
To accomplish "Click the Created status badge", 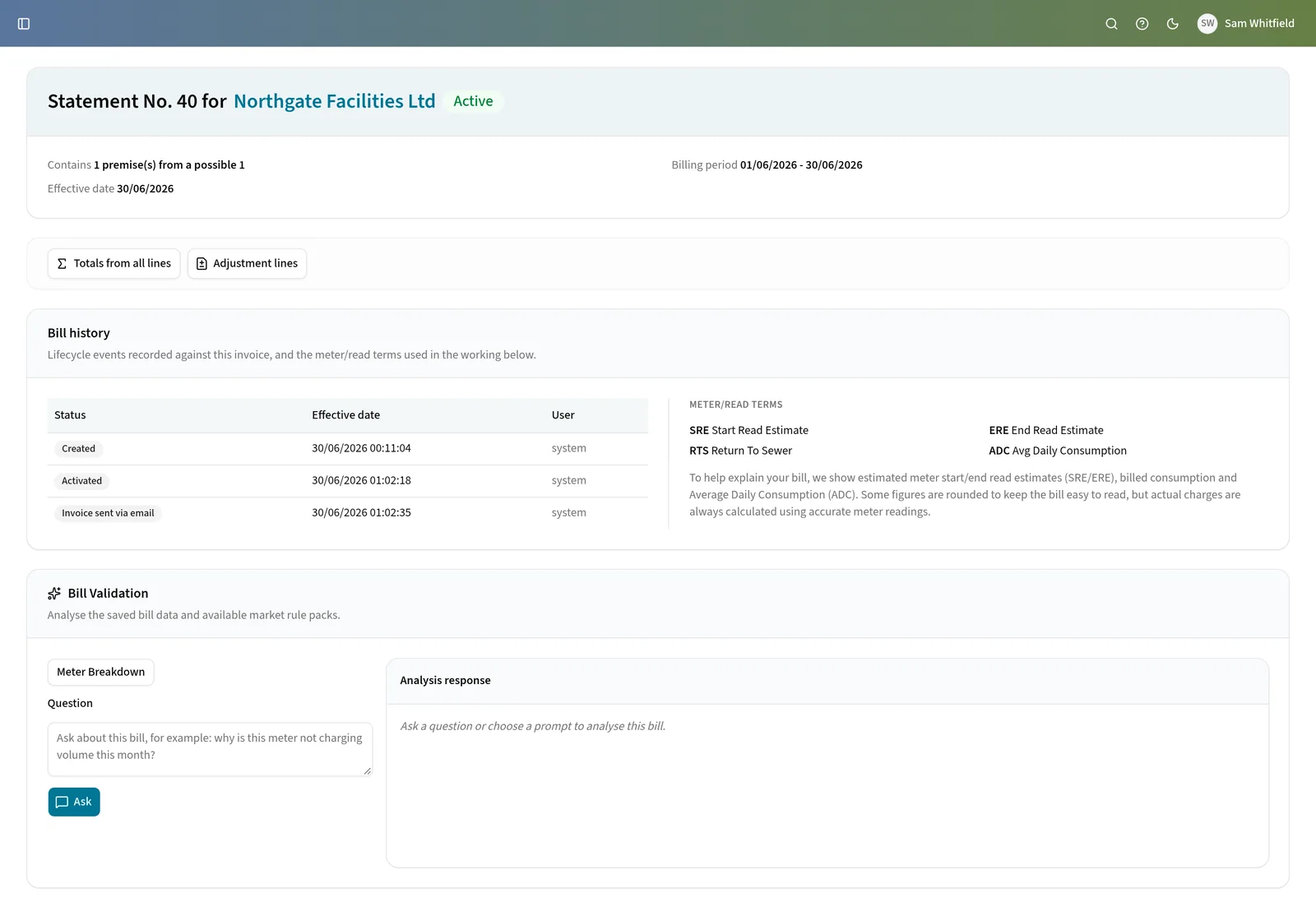I will (x=78, y=449).
